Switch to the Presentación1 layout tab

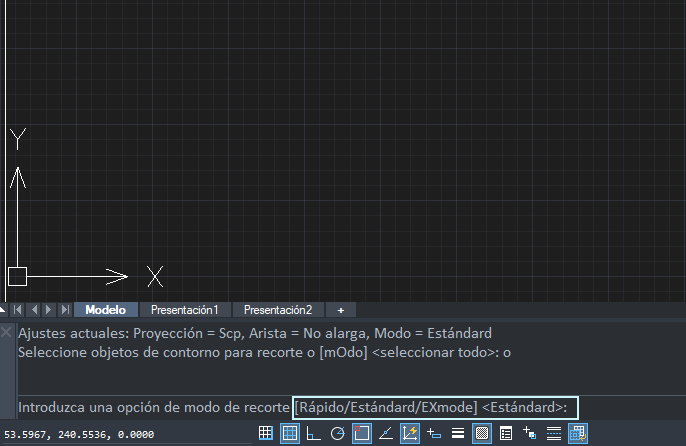(184, 310)
